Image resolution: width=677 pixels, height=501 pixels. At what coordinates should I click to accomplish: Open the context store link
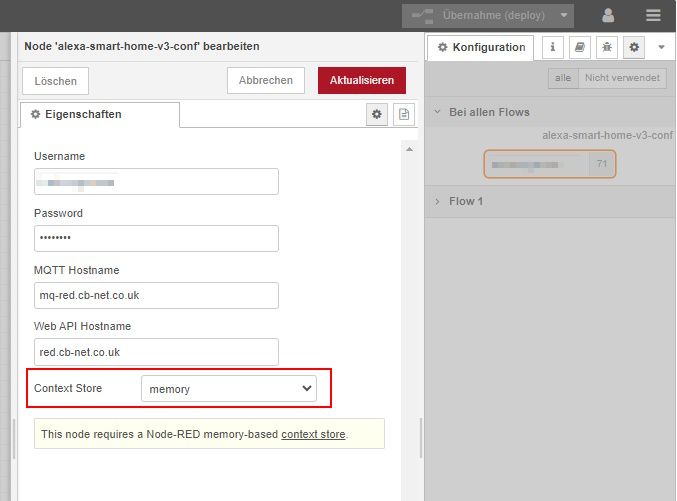[x=313, y=434]
